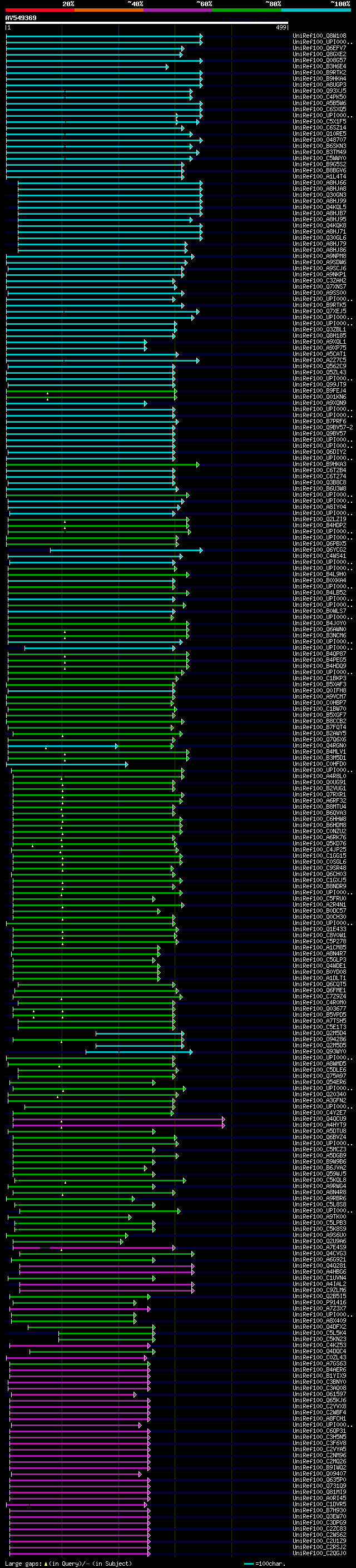
Task: Select the UniRef100_Q7RXR1 label
Action: coord(319,794)
